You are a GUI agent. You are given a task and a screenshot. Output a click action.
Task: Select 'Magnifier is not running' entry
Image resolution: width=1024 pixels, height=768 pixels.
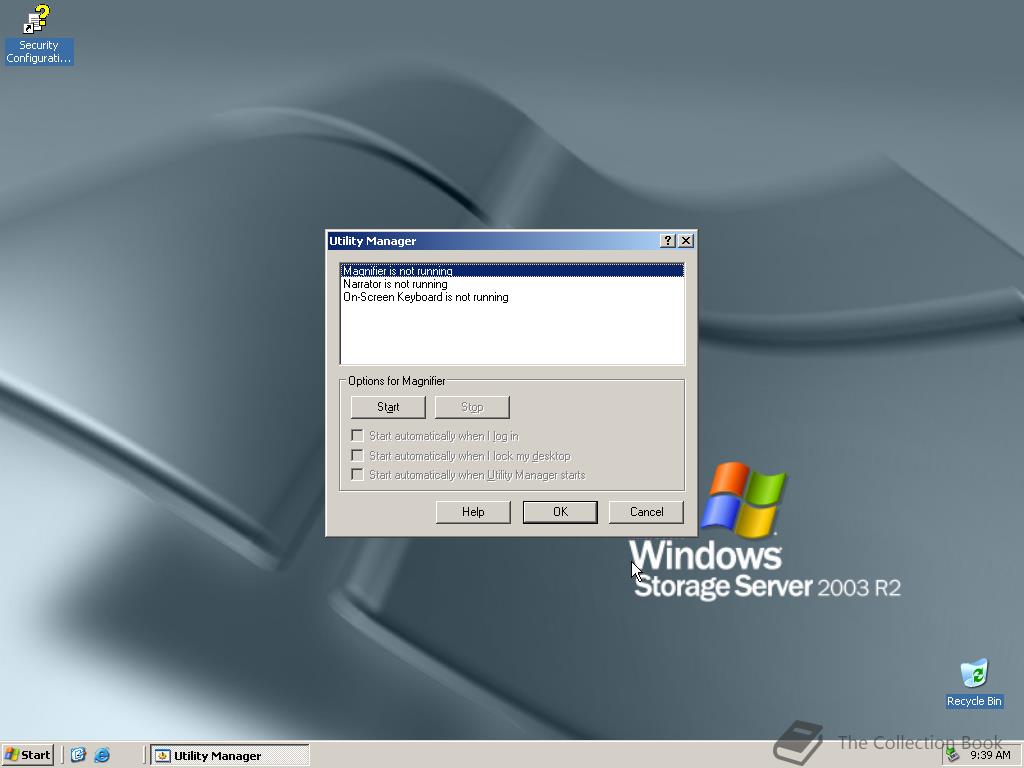coord(512,270)
